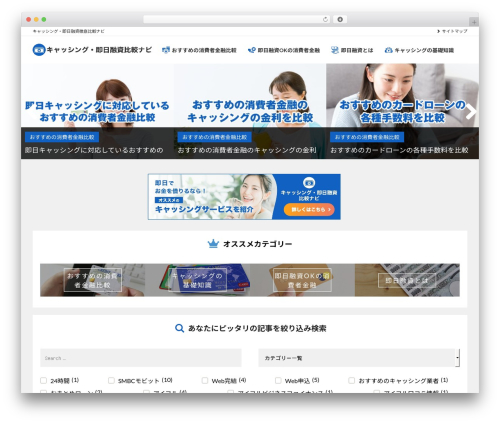
Task: Click the browser address bar
Action: tap(237, 19)
